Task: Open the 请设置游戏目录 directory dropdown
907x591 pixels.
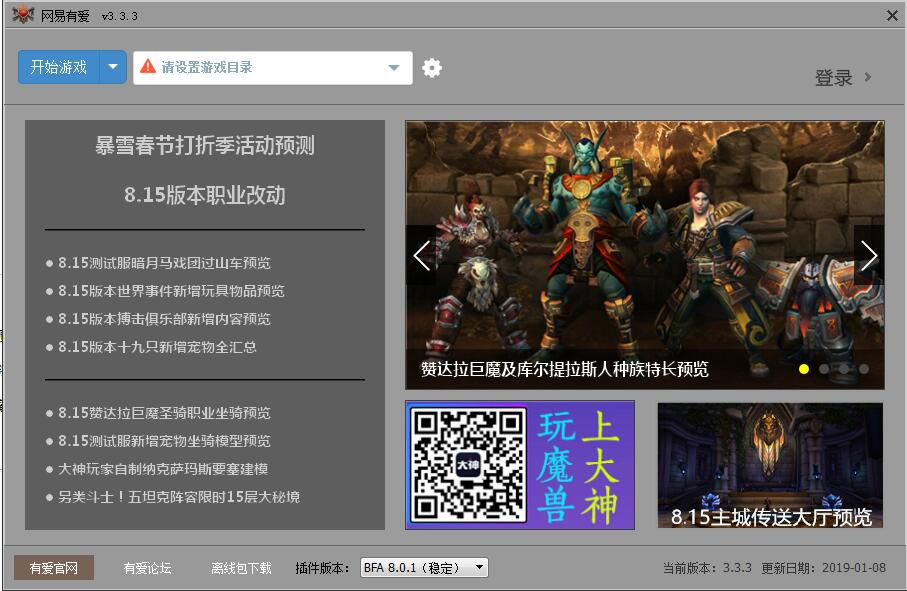Action: pos(395,65)
